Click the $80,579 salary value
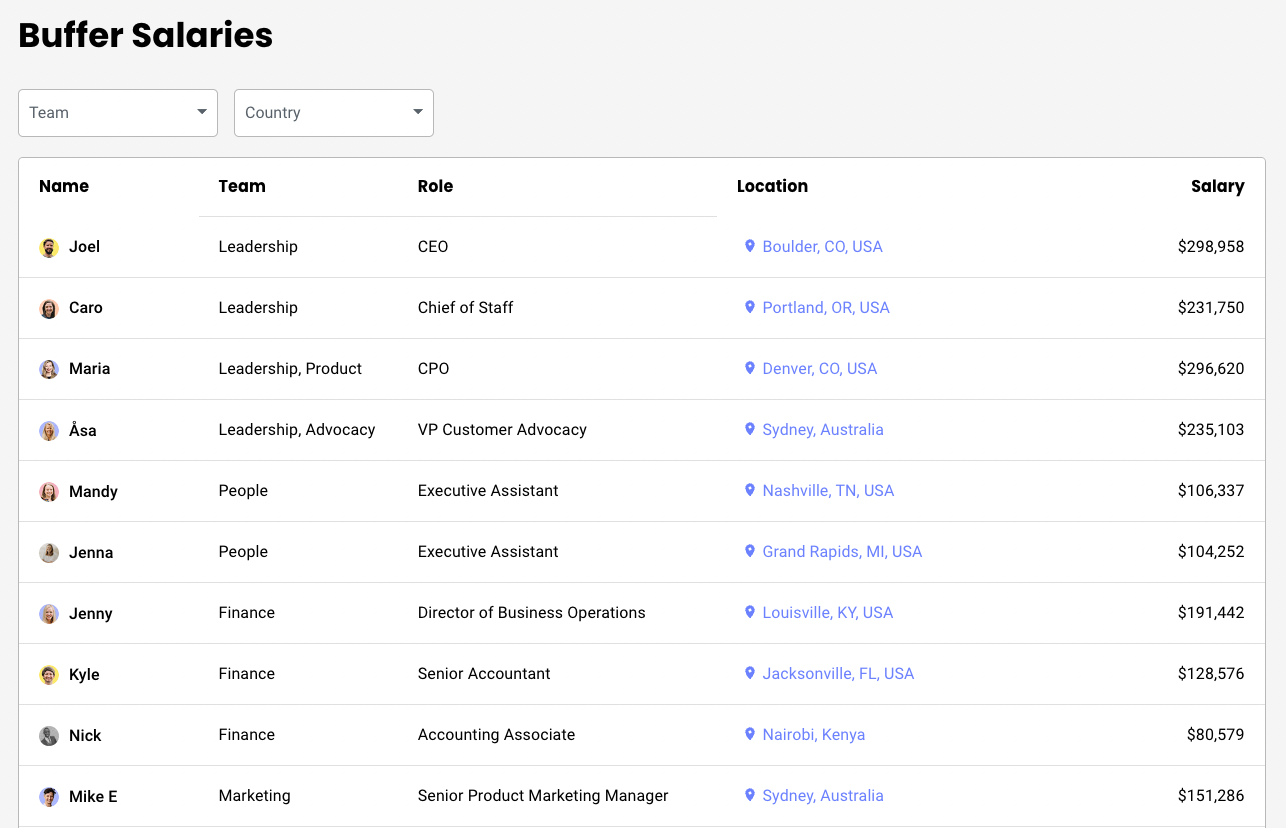This screenshot has width=1286, height=828. tap(1215, 734)
